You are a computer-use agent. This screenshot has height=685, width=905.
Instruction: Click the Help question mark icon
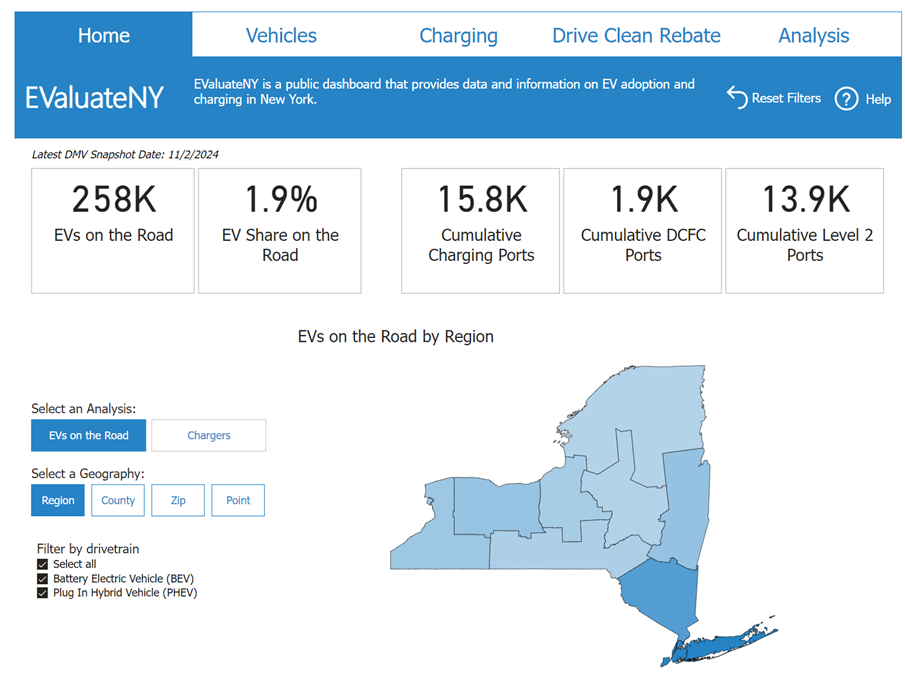click(x=846, y=99)
